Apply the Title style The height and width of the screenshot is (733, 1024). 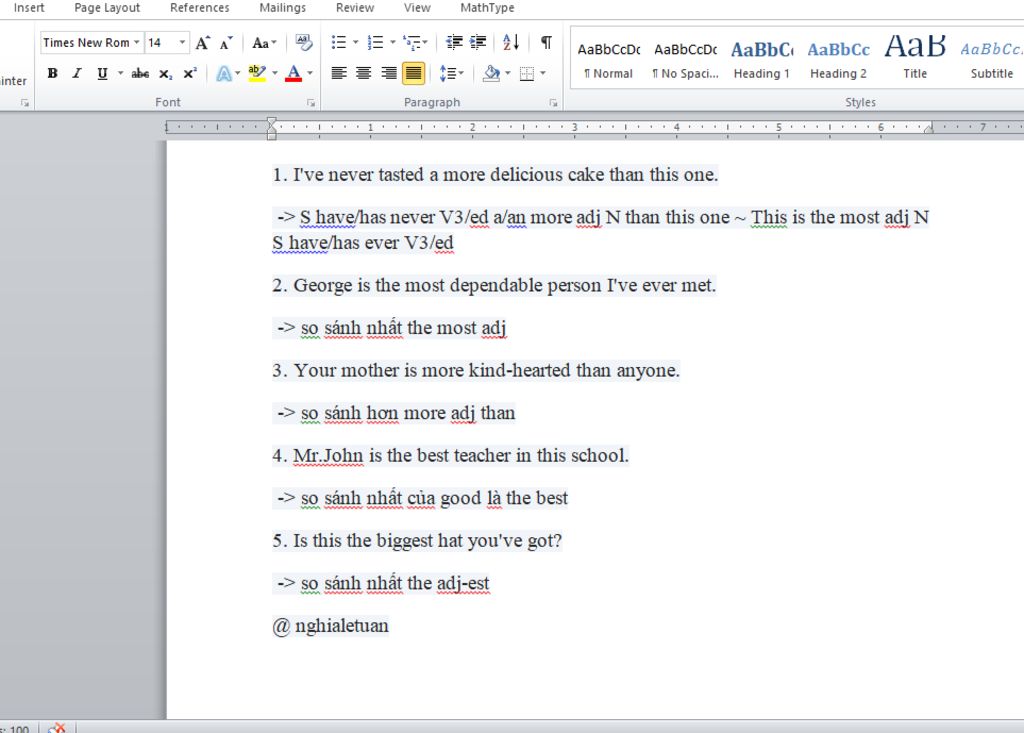tap(915, 59)
